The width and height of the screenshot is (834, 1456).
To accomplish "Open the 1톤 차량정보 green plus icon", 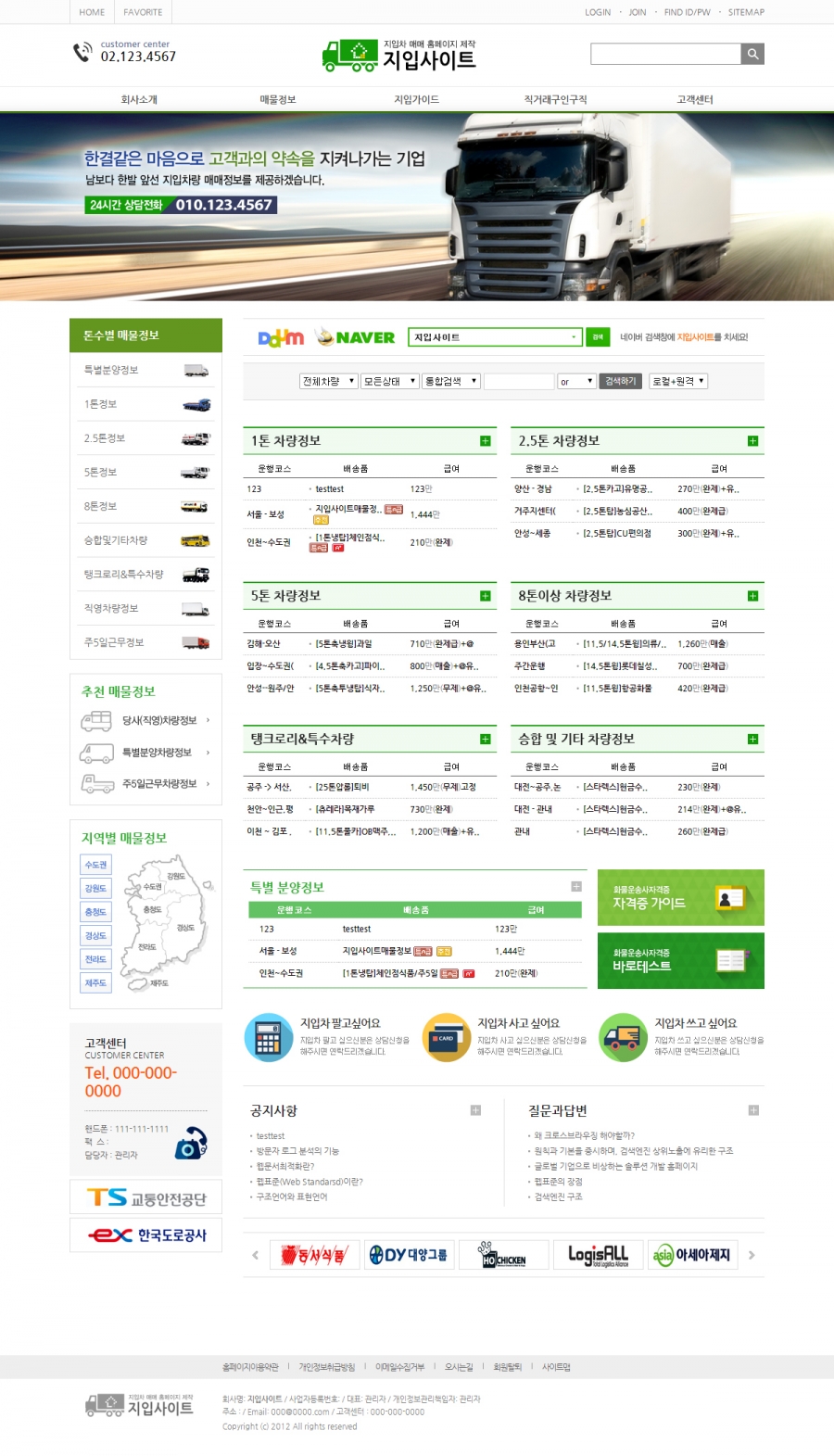I will click(485, 441).
